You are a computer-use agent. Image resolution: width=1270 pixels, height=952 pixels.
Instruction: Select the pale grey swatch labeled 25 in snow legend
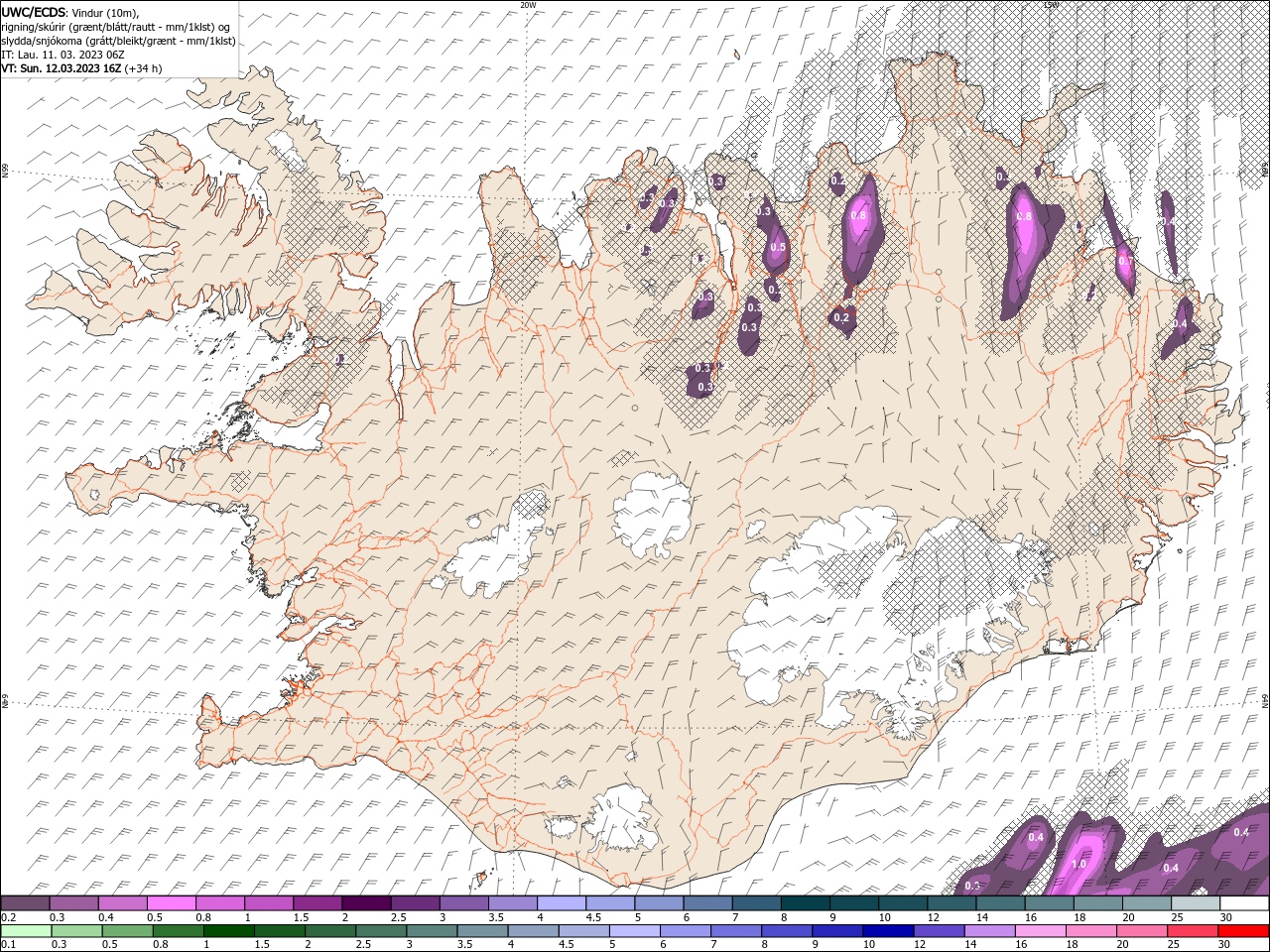pyautogui.click(x=1196, y=903)
